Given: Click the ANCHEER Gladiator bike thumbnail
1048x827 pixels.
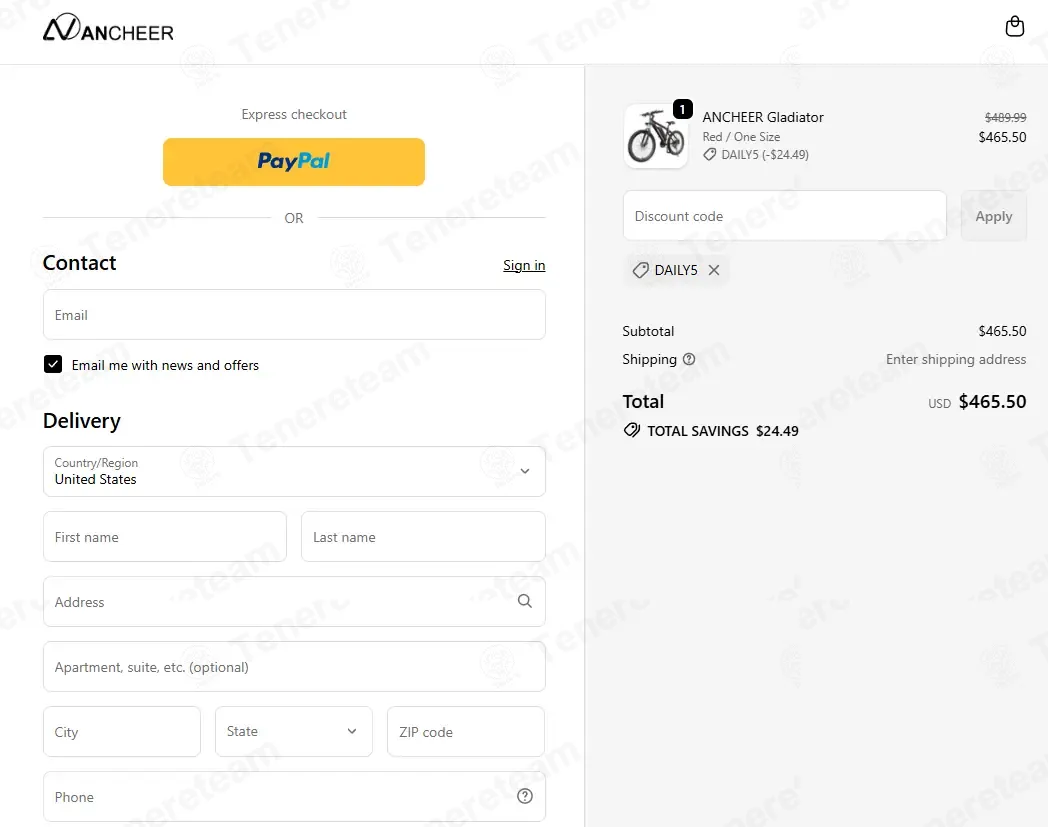Looking at the screenshot, I should pos(656,136).
